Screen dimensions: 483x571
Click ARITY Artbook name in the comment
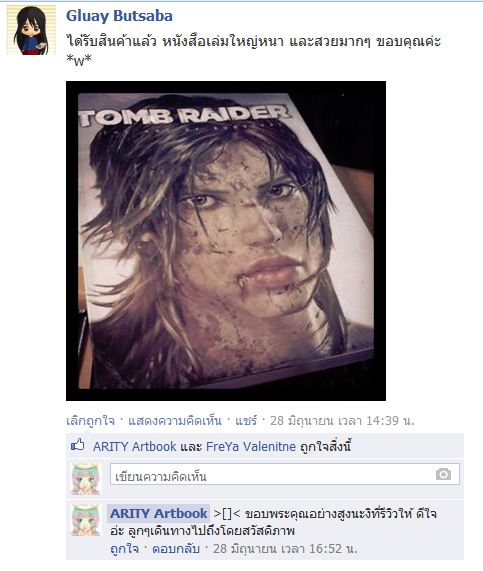click(158, 513)
